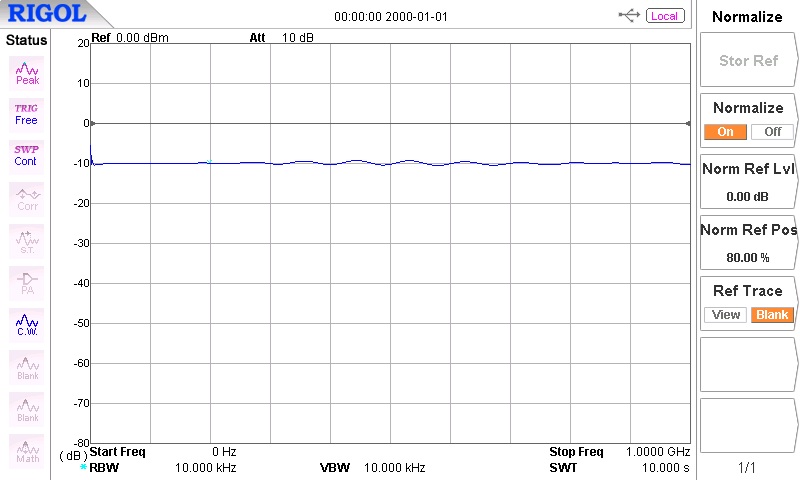Toggle the PA preamplifier icon
Screen dimensions: 800x480
[x=27, y=282]
